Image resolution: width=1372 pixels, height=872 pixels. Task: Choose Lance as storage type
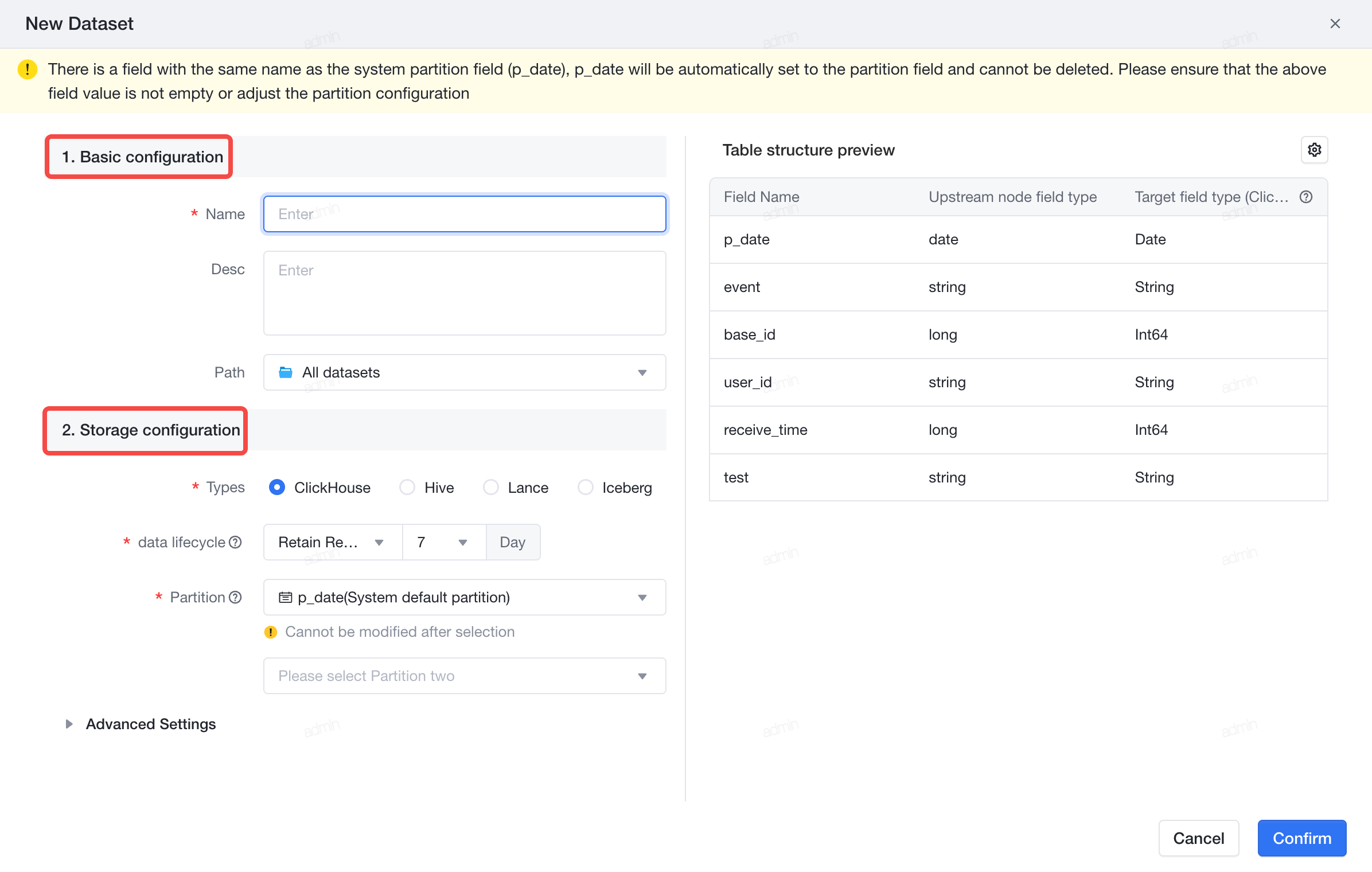pyautogui.click(x=516, y=487)
